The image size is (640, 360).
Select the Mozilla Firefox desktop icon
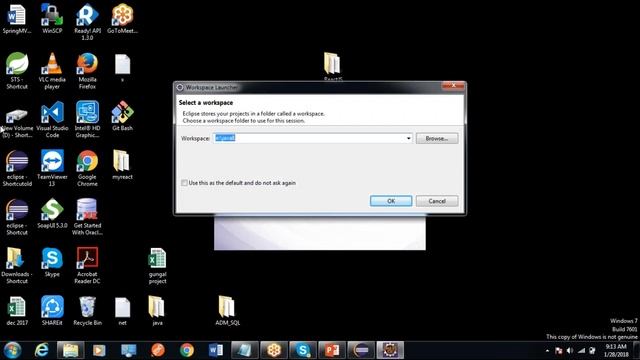pos(87,71)
